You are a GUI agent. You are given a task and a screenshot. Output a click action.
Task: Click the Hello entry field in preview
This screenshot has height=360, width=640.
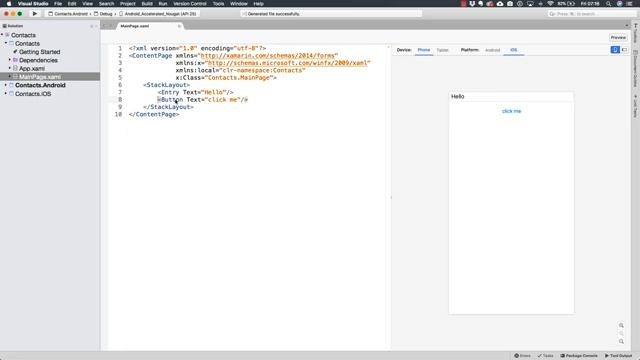point(511,97)
